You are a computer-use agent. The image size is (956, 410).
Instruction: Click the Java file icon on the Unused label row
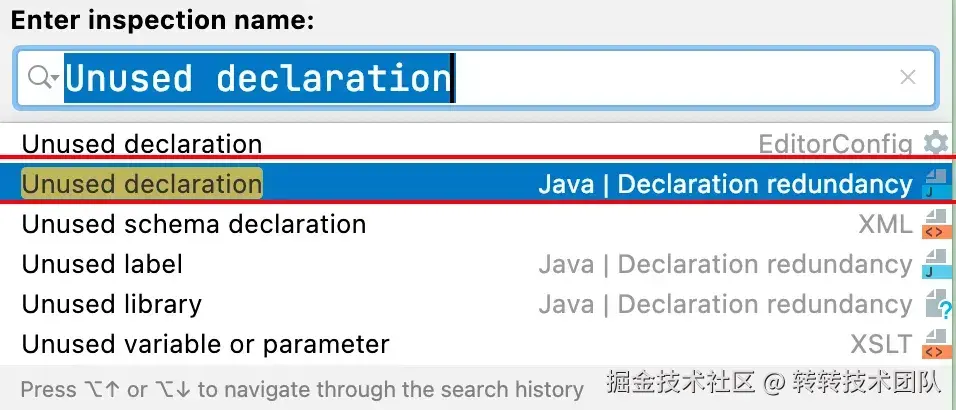(x=936, y=265)
